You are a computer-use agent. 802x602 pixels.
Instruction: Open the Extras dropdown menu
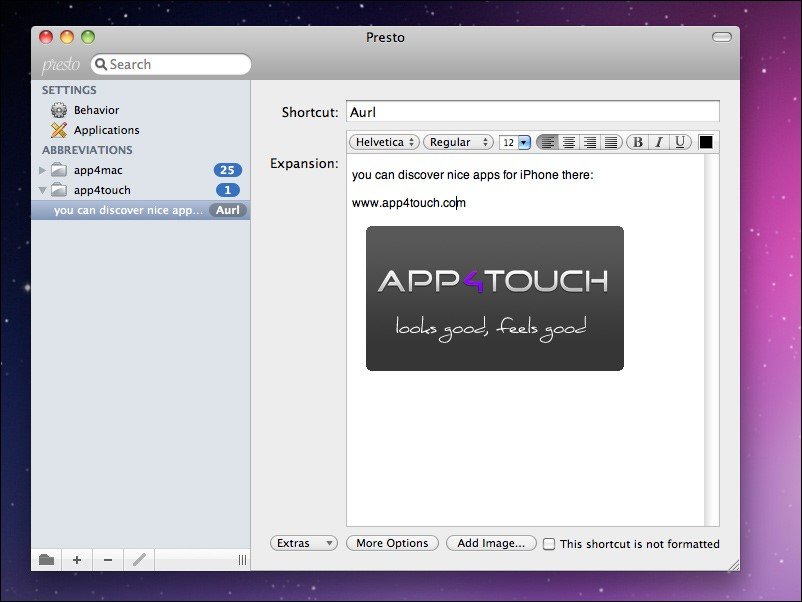304,543
